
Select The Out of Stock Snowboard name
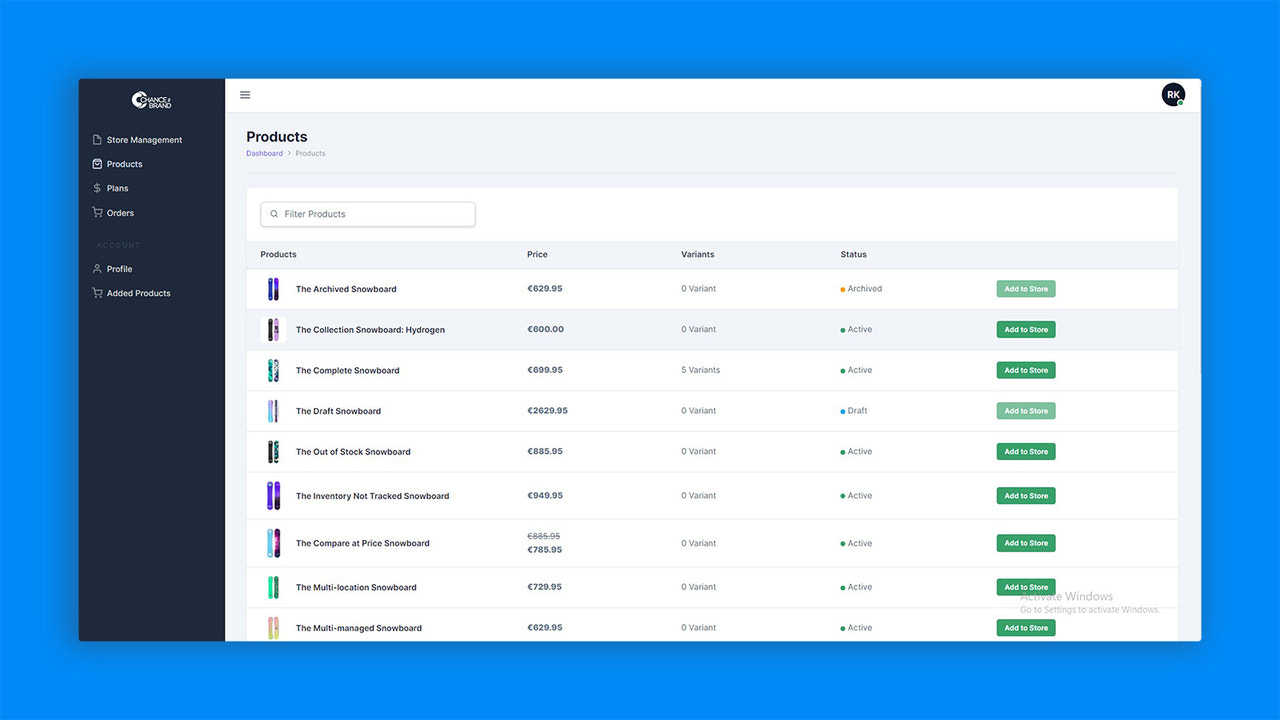[x=353, y=452]
